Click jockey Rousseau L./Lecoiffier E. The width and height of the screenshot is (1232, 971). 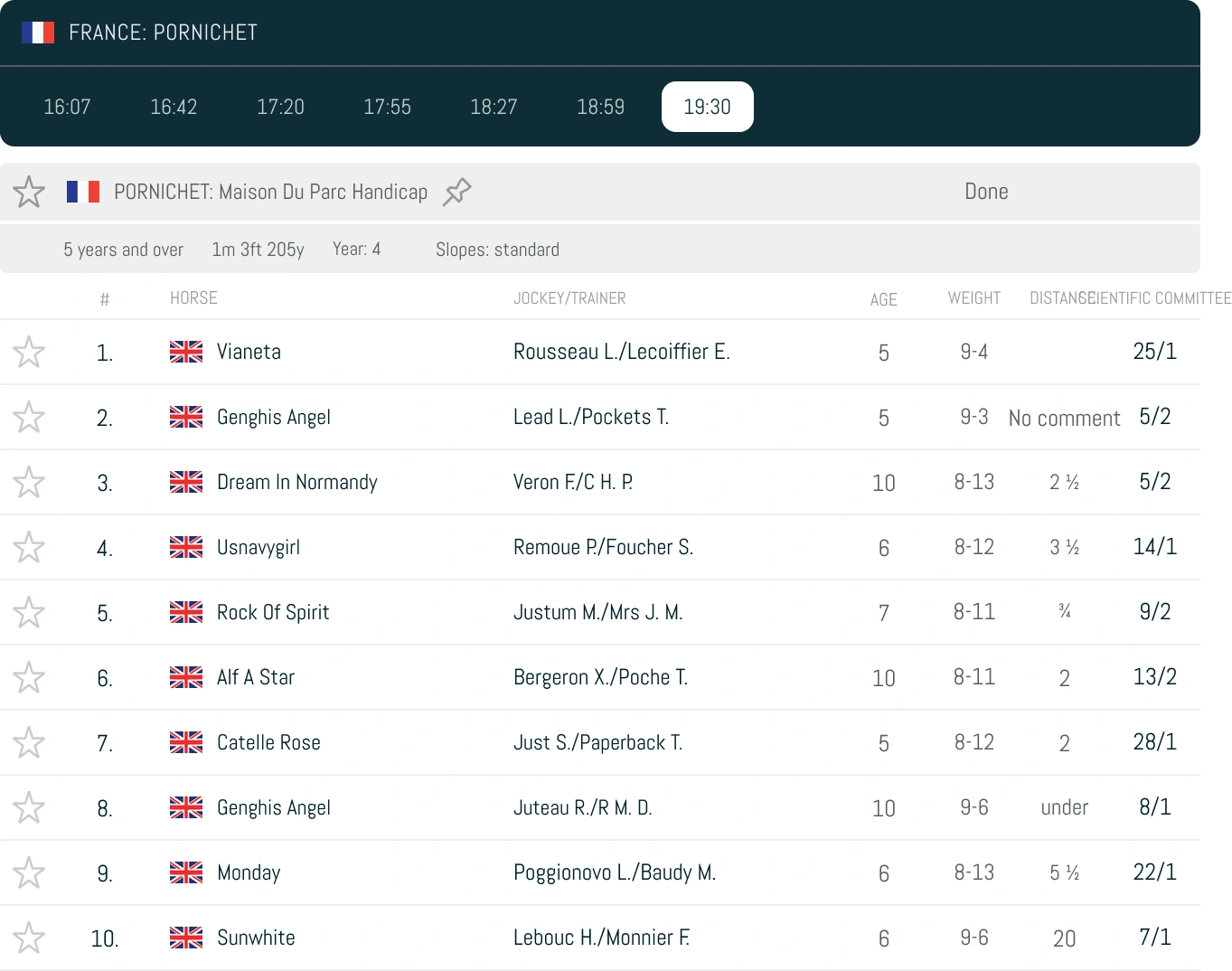[622, 352]
